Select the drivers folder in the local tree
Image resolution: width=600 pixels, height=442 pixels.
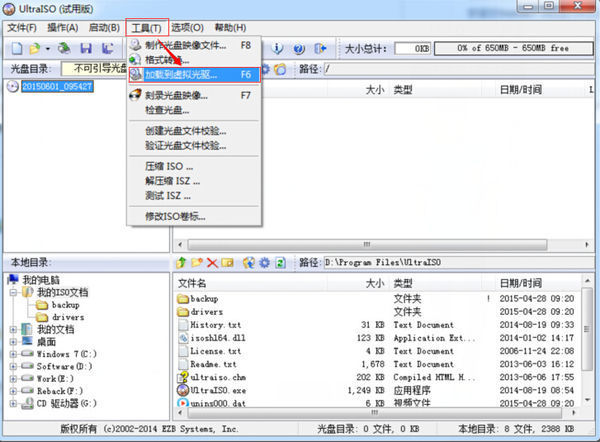(x=68, y=316)
